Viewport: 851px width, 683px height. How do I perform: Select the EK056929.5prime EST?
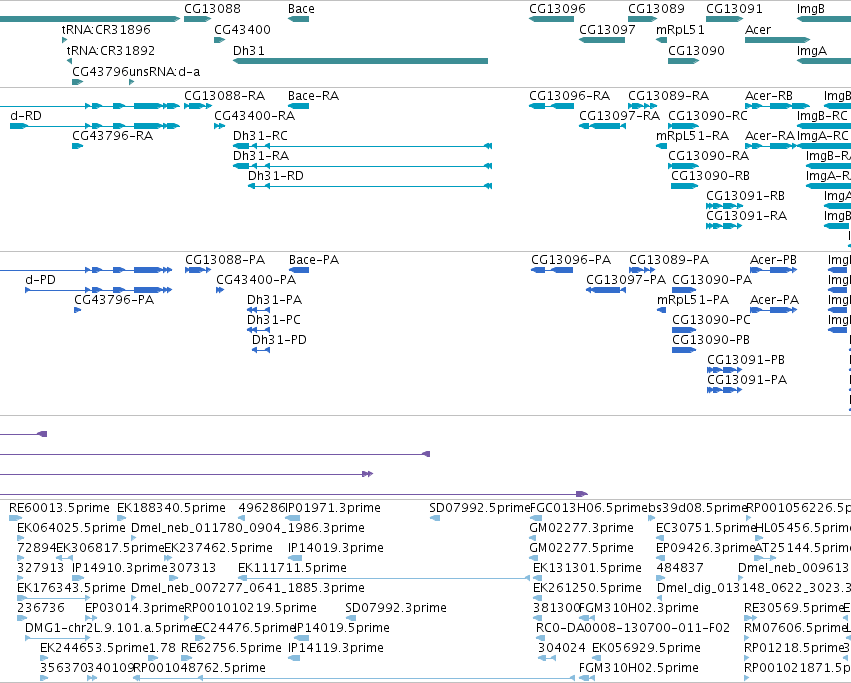(596, 658)
